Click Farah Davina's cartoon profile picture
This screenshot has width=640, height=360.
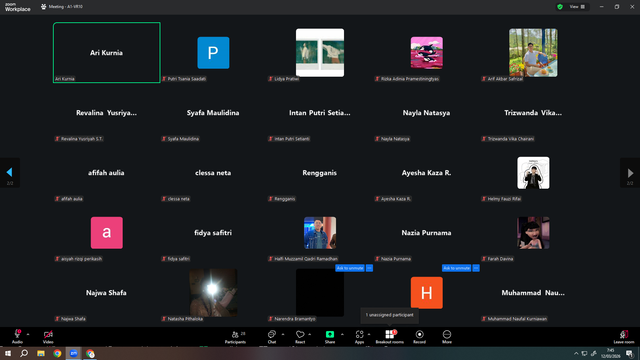click(533, 233)
